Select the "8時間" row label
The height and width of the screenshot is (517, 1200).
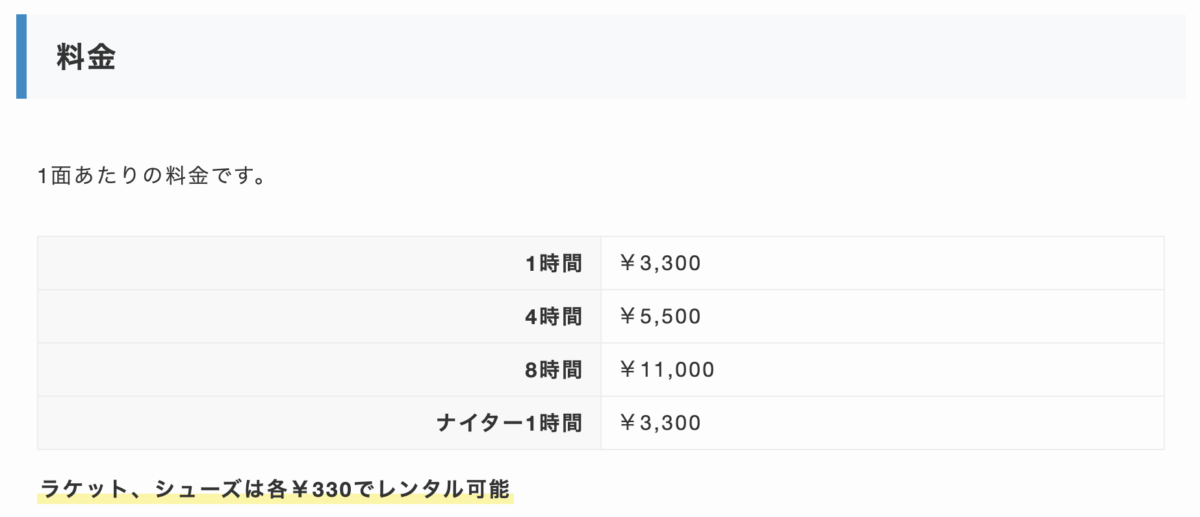[553, 370]
